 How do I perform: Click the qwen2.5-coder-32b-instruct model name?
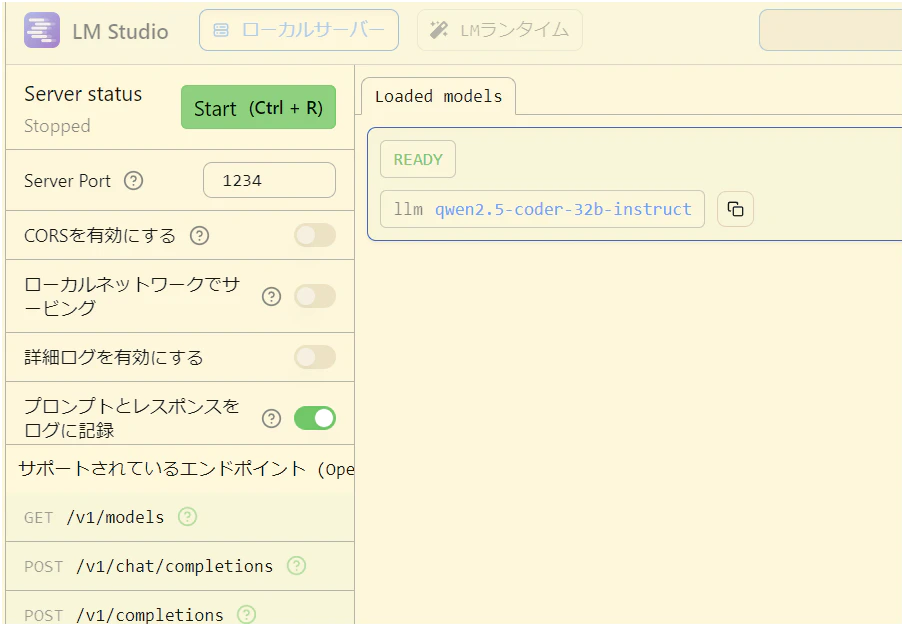[563, 209]
